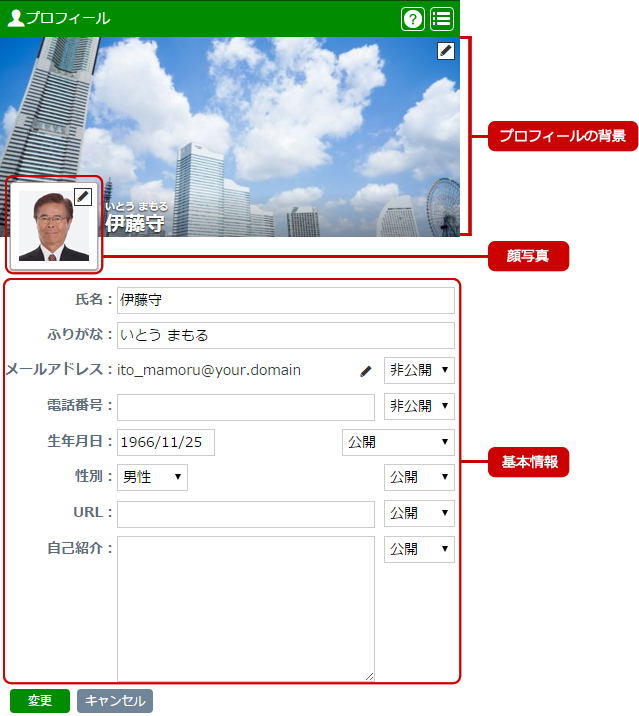Viewport: 639px width, 716px height.
Task: Open the gender visibility dropdown
Action: pos(419,477)
